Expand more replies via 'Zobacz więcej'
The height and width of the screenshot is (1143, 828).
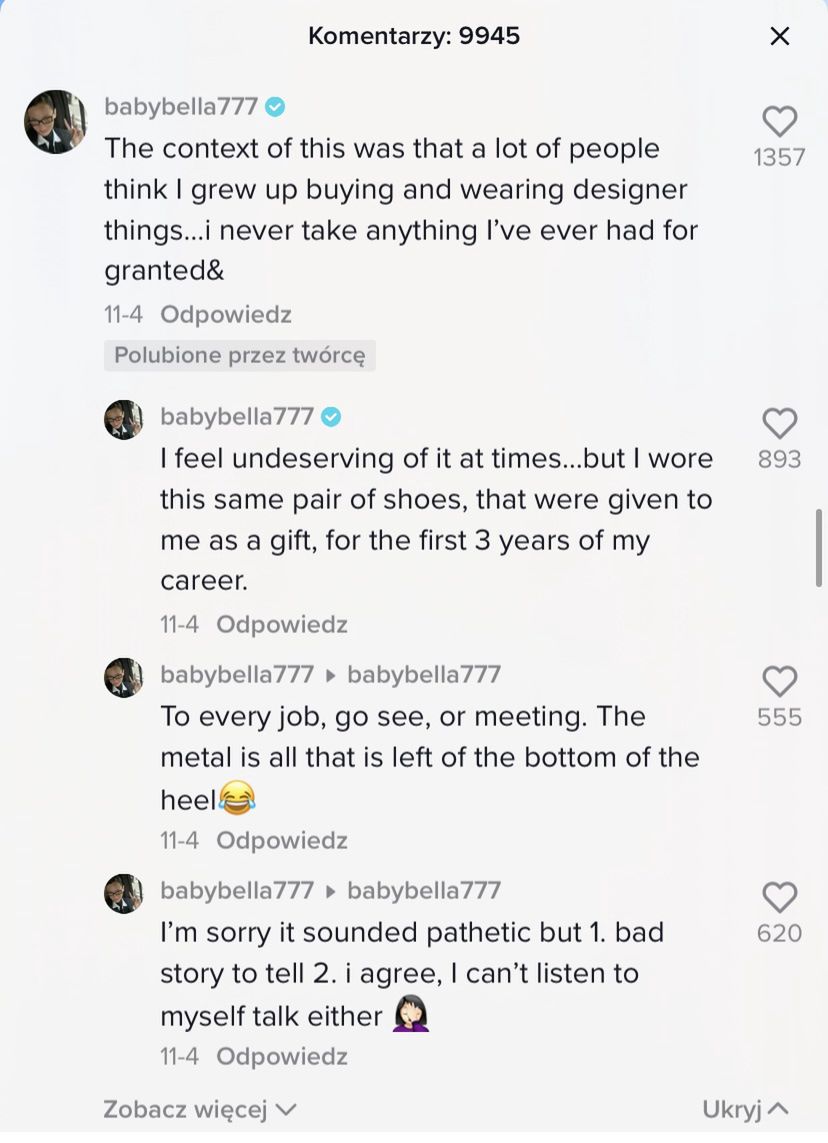click(x=200, y=1109)
